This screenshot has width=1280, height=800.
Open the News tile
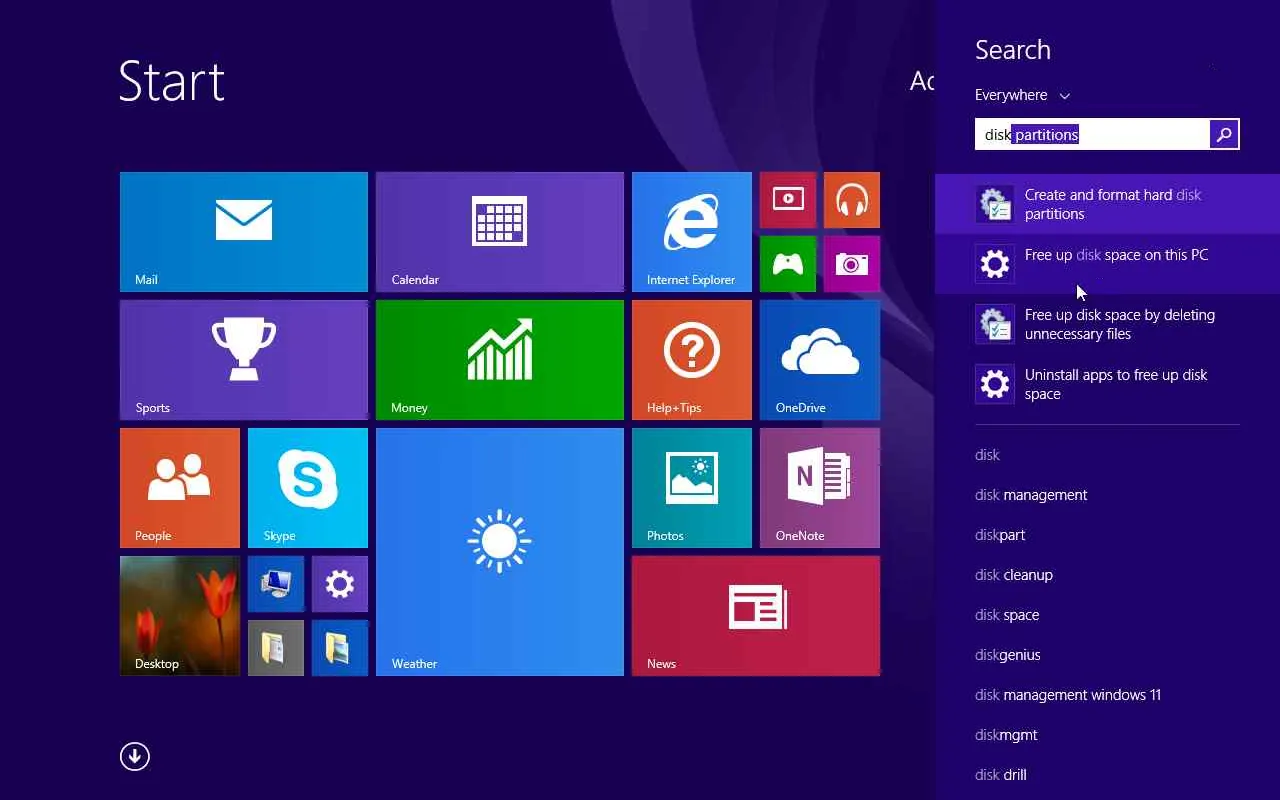[x=756, y=616]
